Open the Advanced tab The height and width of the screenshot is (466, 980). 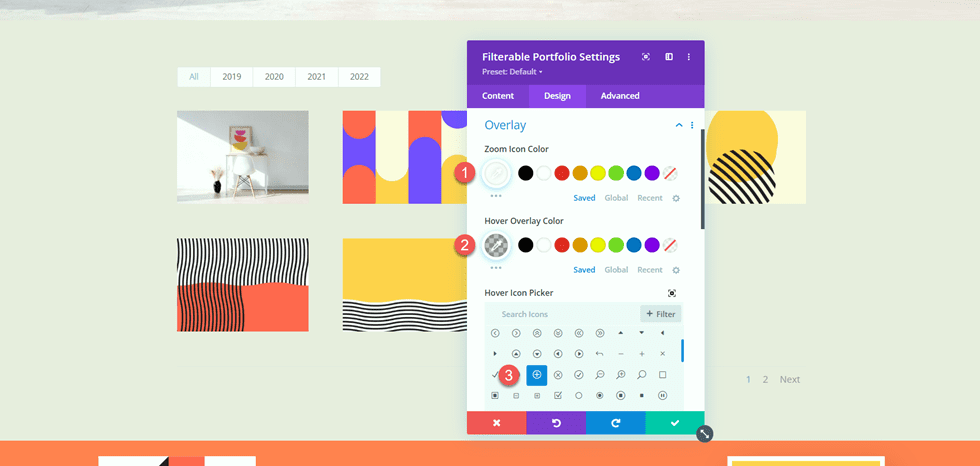pos(620,96)
